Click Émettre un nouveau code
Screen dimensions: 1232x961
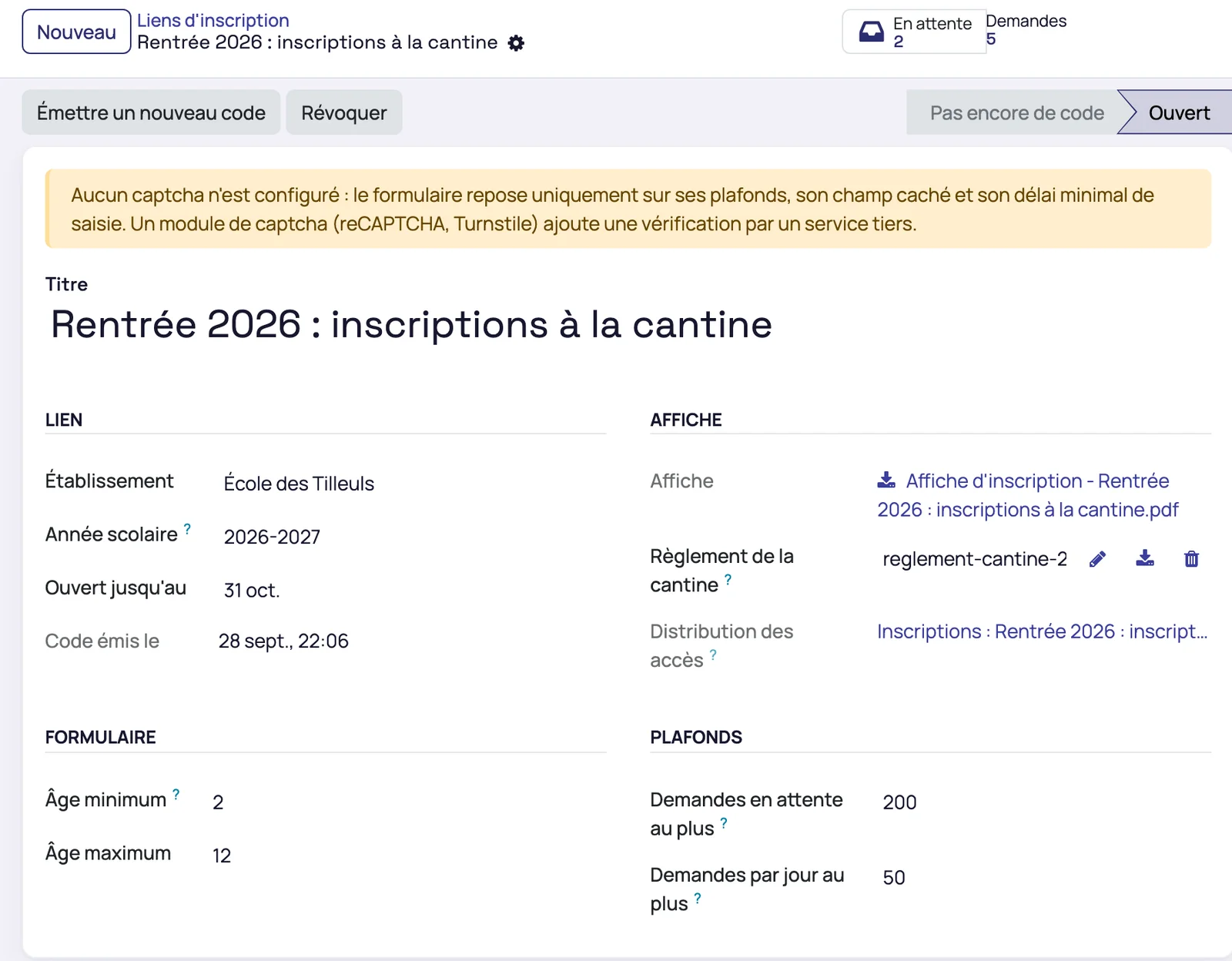click(151, 112)
